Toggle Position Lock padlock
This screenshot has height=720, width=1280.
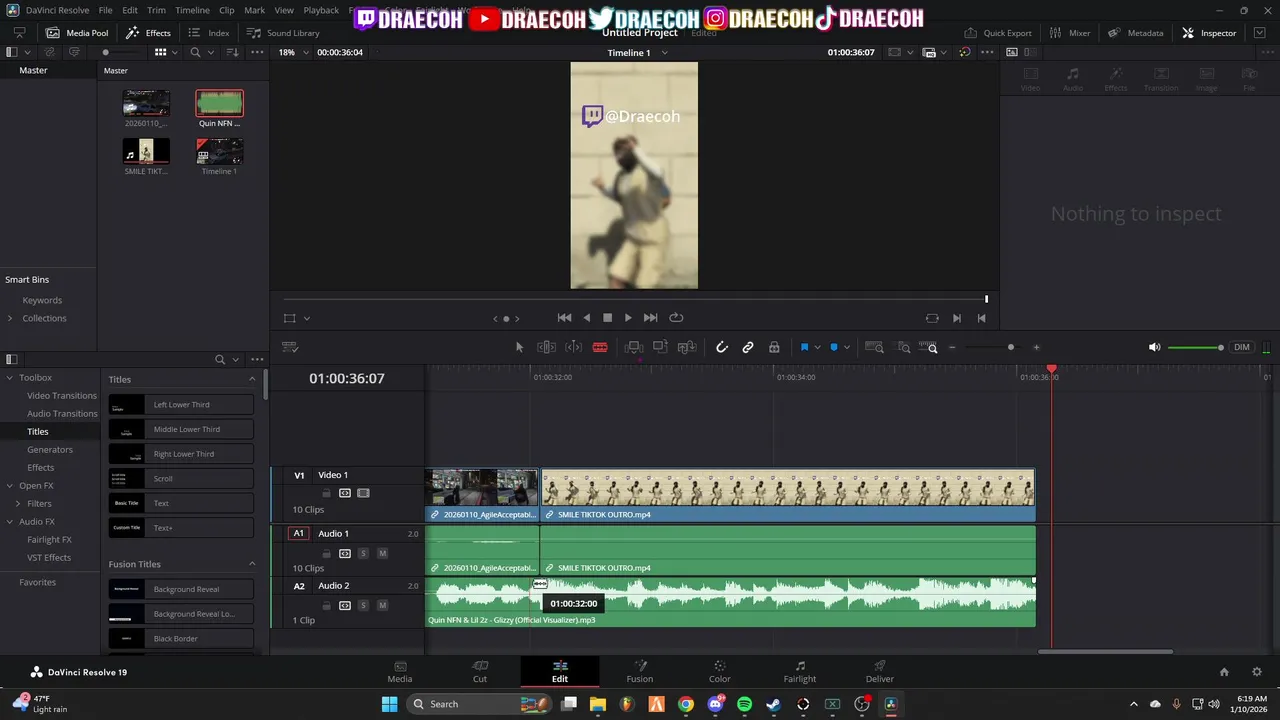774,347
